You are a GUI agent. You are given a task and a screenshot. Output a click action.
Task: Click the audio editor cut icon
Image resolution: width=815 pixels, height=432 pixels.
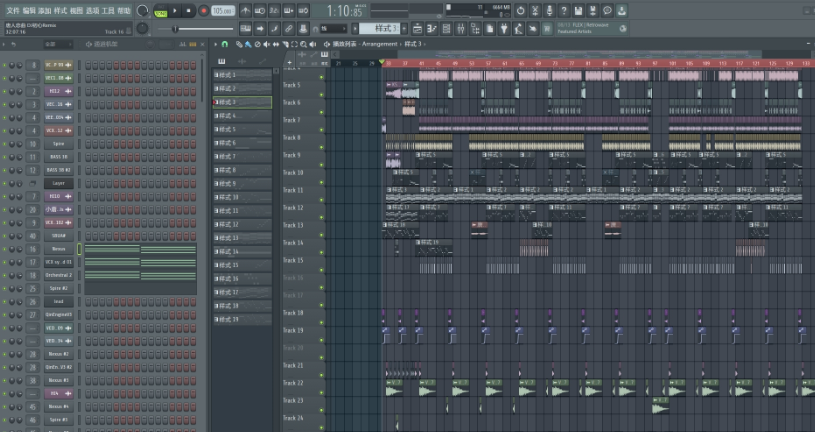535,10
